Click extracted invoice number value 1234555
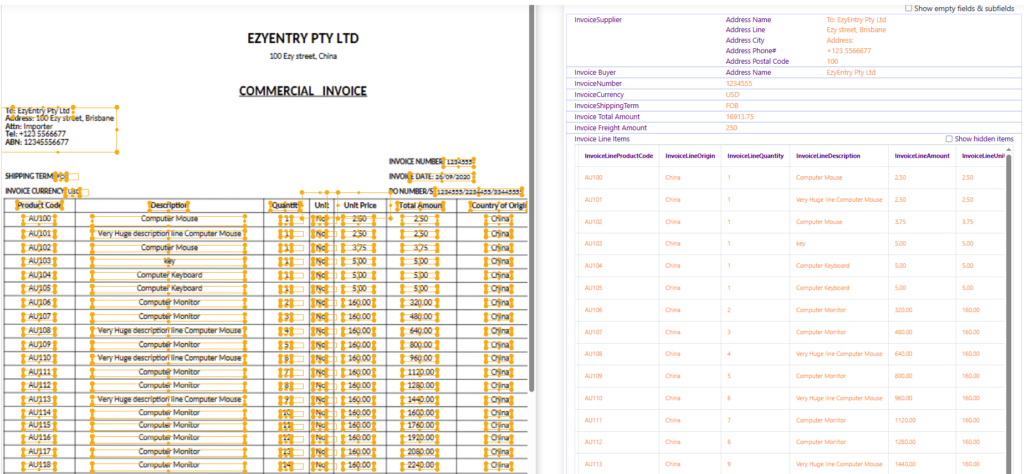This screenshot has width=1024, height=474. (x=739, y=84)
